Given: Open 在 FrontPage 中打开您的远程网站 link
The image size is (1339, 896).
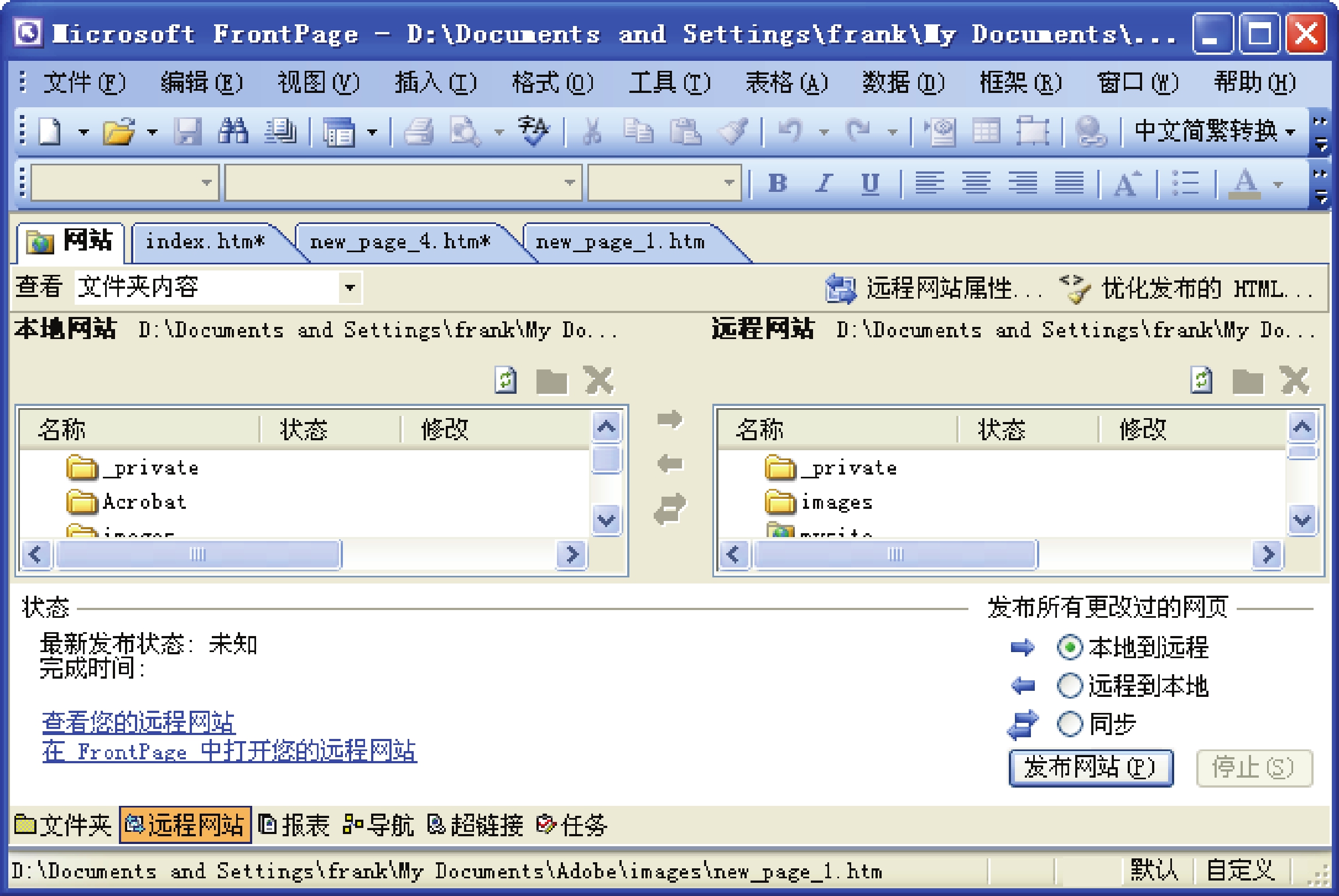Looking at the screenshot, I should click(229, 751).
